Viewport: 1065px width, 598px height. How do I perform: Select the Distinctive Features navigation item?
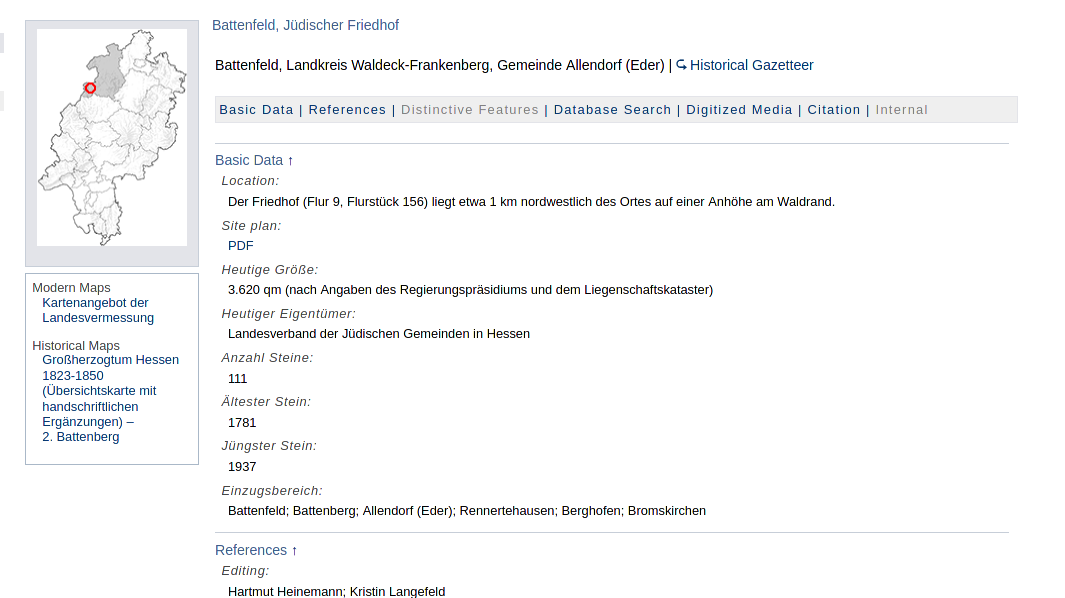(470, 110)
